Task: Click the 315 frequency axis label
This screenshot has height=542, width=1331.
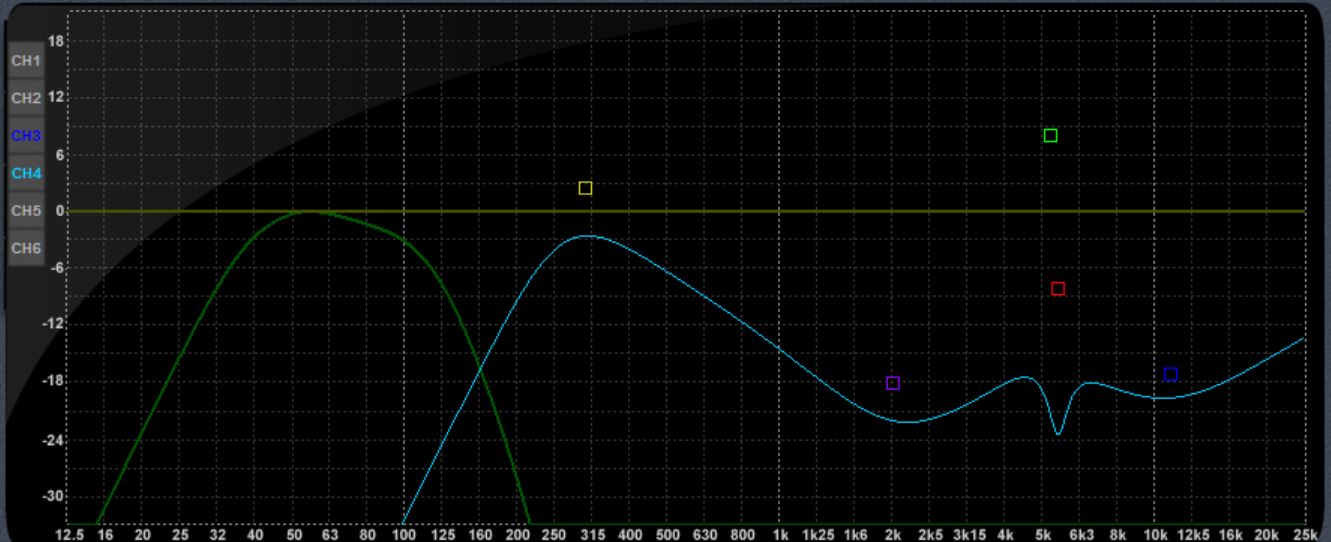Action: point(591,534)
